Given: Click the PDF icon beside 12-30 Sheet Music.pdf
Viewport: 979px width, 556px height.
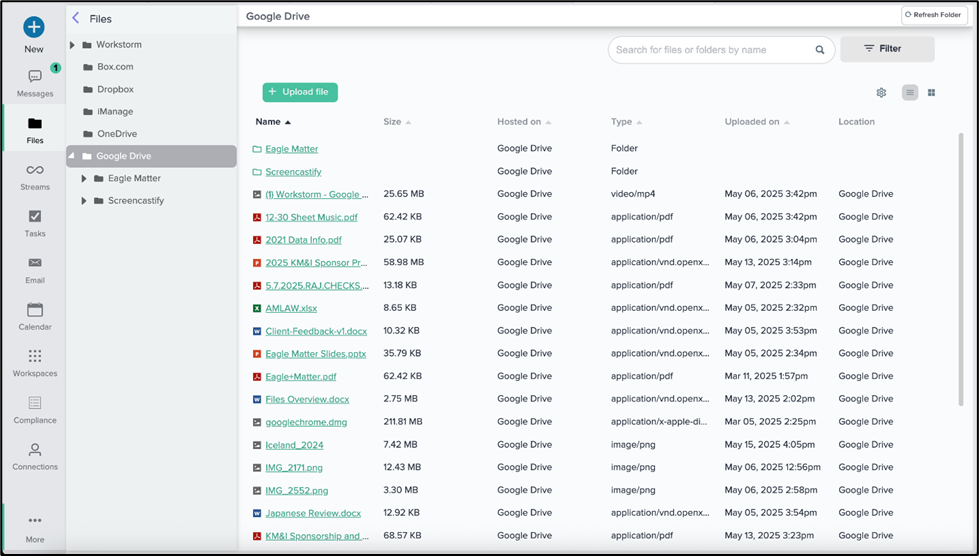Looking at the screenshot, I should pos(257,217).
